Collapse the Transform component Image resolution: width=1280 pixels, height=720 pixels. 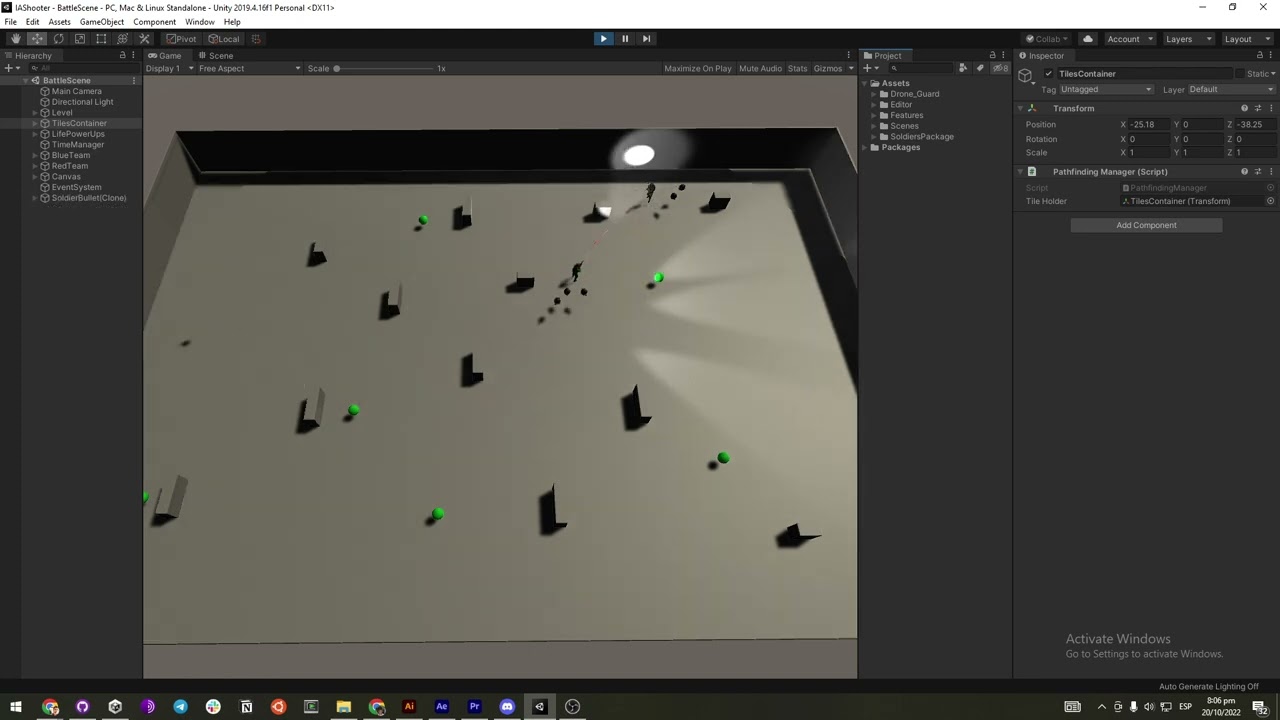[1020, 108]
